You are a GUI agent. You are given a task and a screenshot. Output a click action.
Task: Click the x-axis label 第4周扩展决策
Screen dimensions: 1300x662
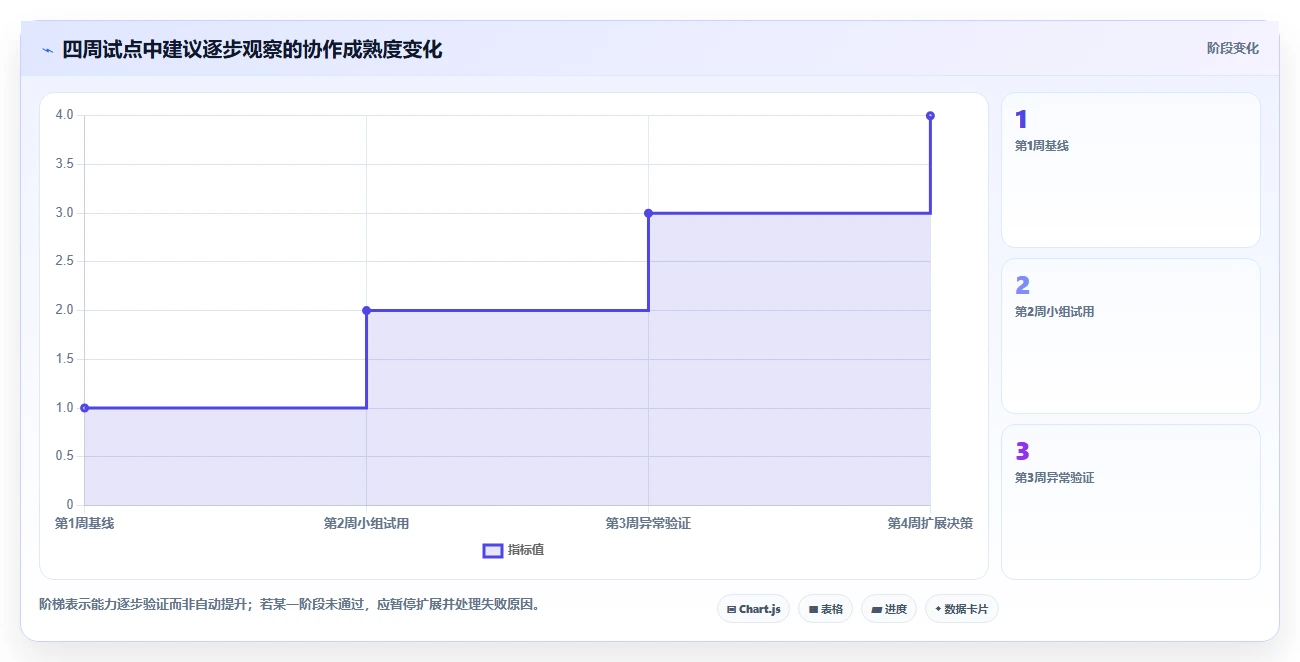pyautogui.click(x=930, y=523)
